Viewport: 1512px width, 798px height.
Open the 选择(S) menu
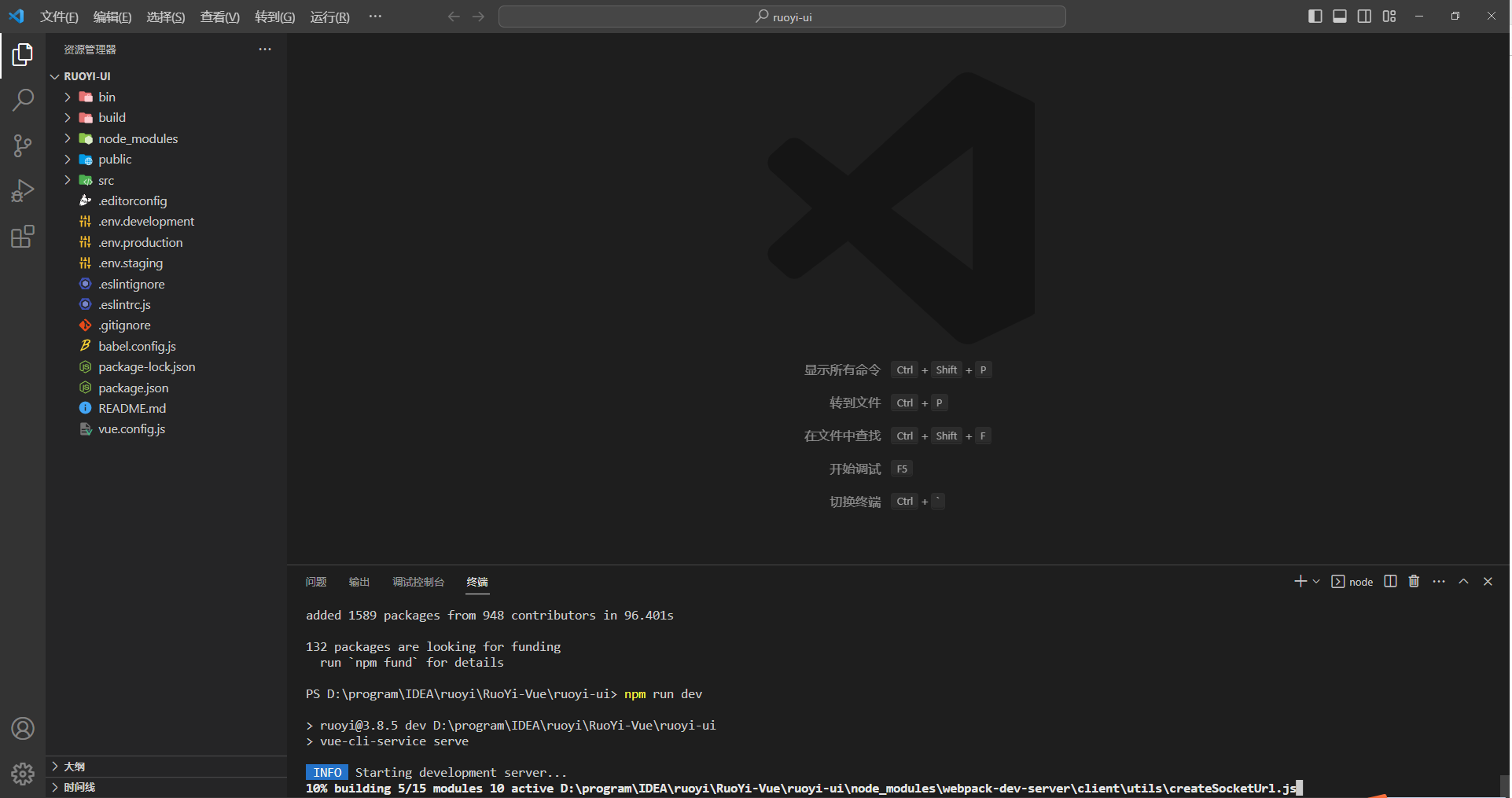166,17
